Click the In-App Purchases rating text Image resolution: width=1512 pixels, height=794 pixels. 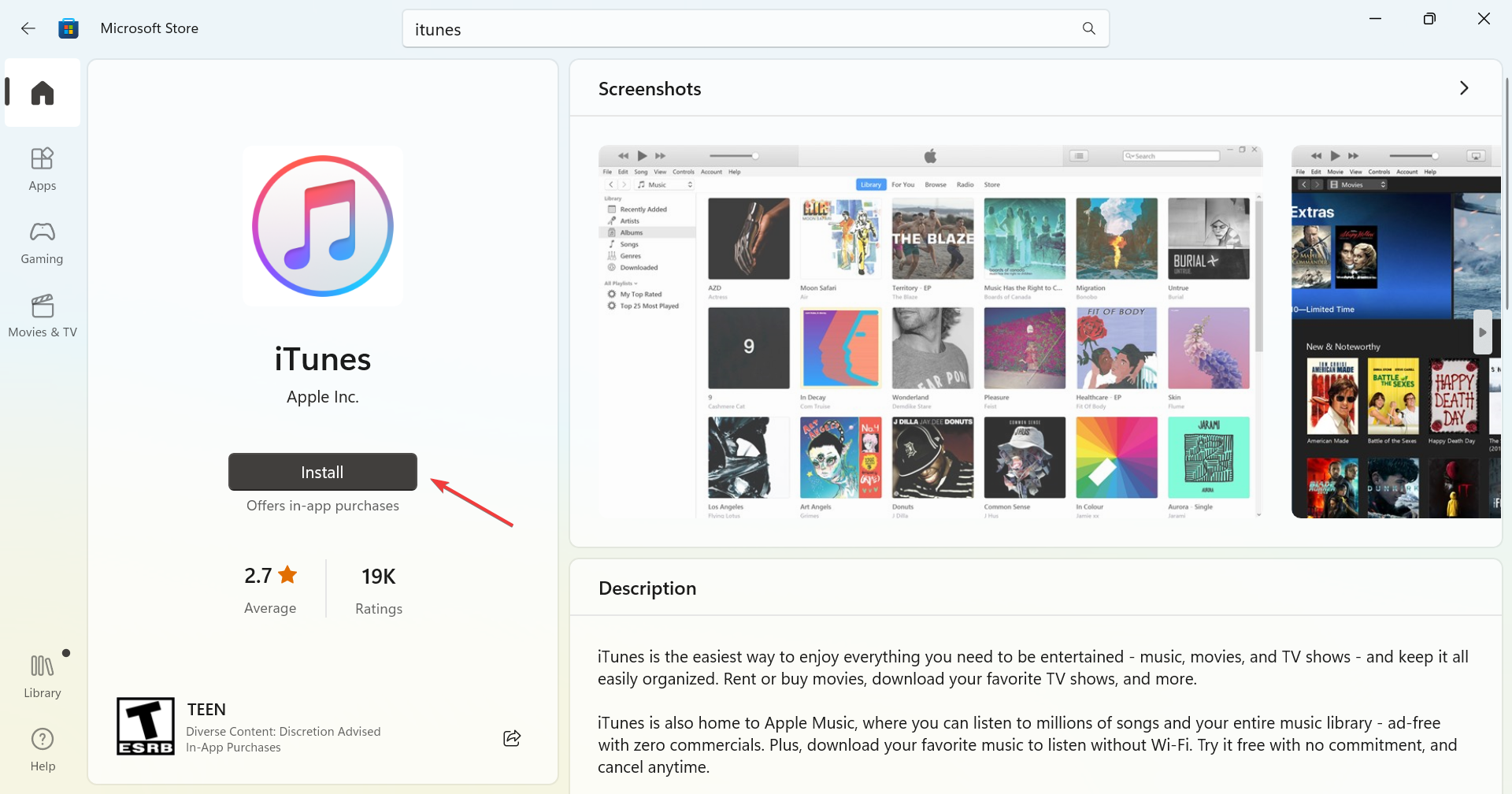point(233,748)
